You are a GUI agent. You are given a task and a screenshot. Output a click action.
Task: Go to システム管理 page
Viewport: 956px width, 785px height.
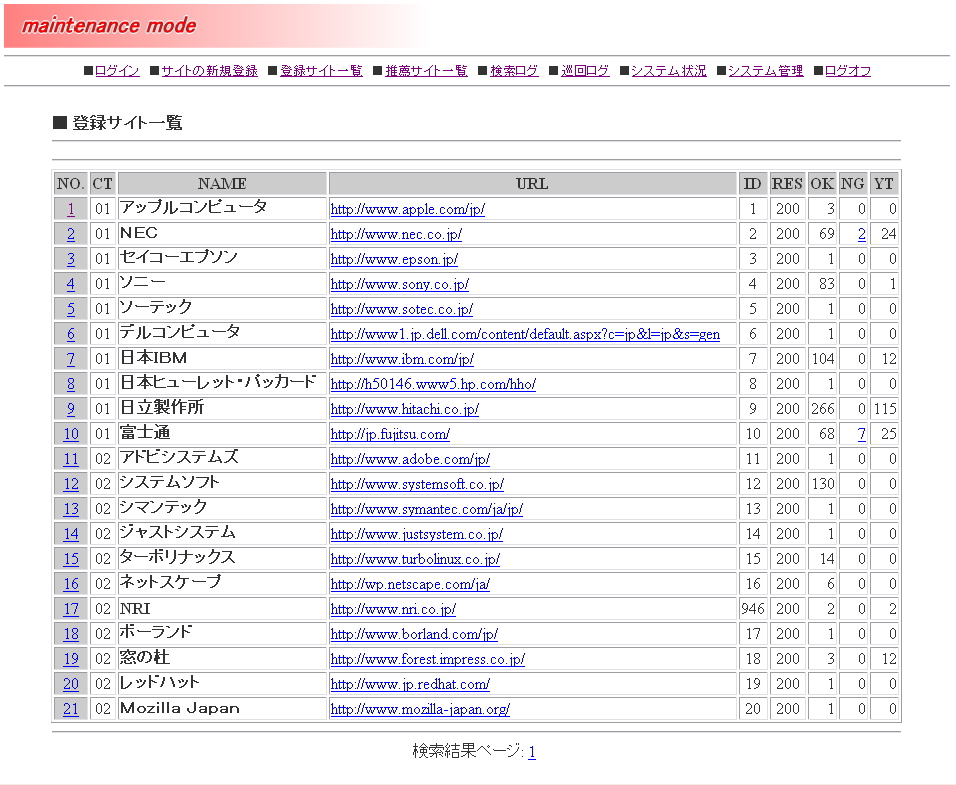pyautogui.click(x=765, y=71)
